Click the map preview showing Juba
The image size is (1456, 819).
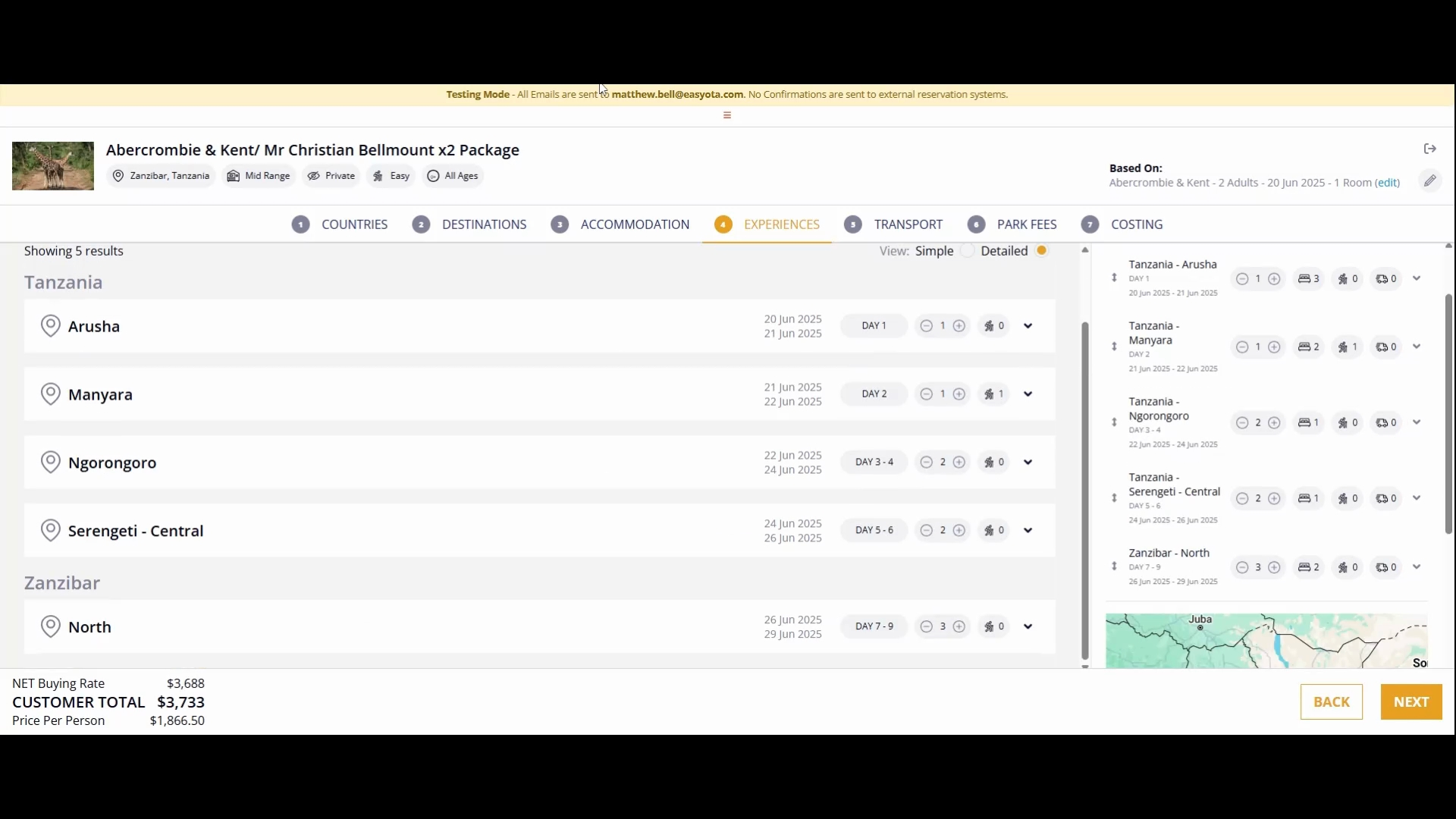[1266, 641]
